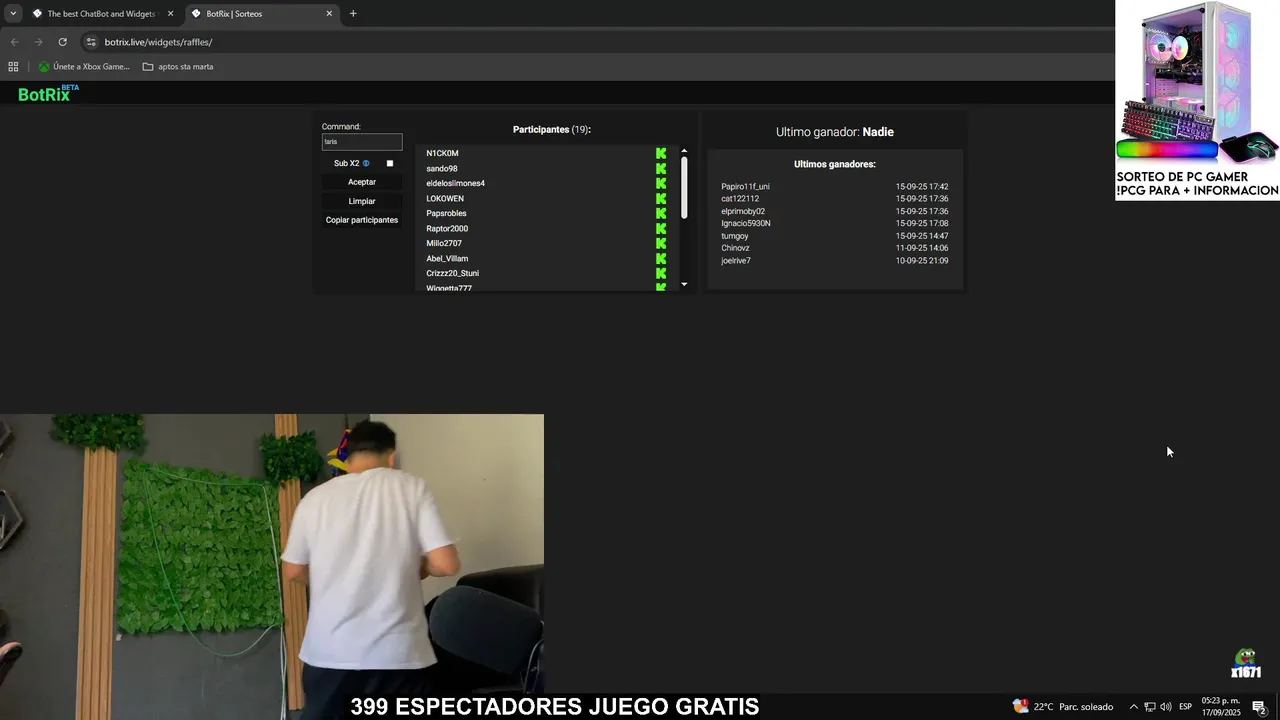Open the aptos sta marta bookmark folder
Viewport: 1280px width, 720px height.
click(x=178, y=67)
